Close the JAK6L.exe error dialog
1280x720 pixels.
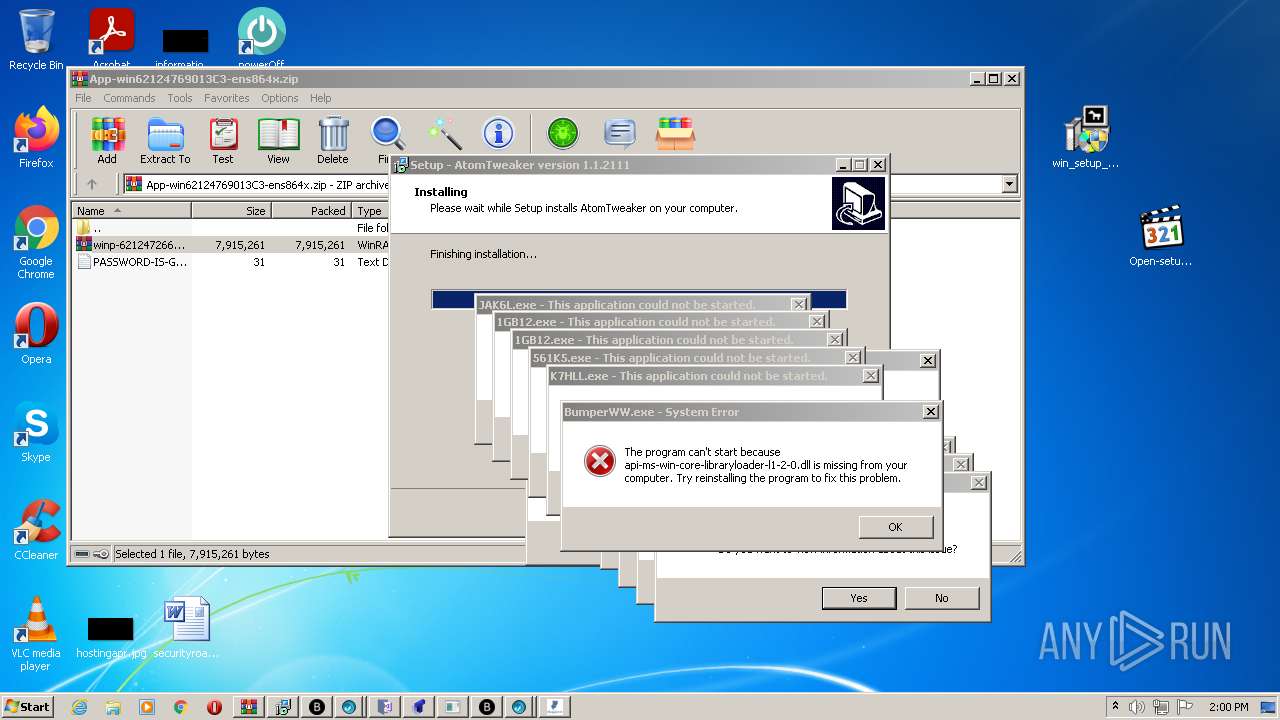(x=799, y=304)
